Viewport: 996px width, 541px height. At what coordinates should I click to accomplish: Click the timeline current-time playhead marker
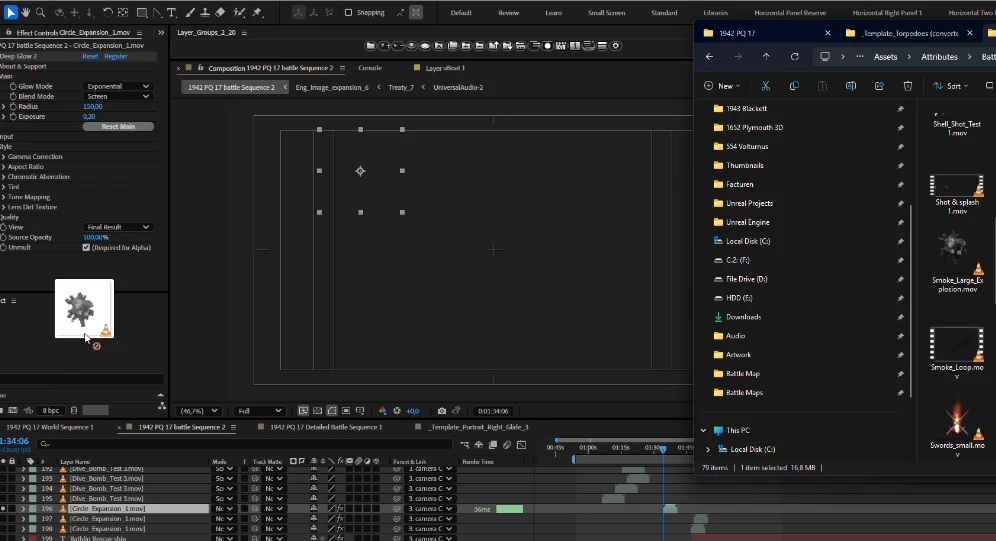coord(663,449)
